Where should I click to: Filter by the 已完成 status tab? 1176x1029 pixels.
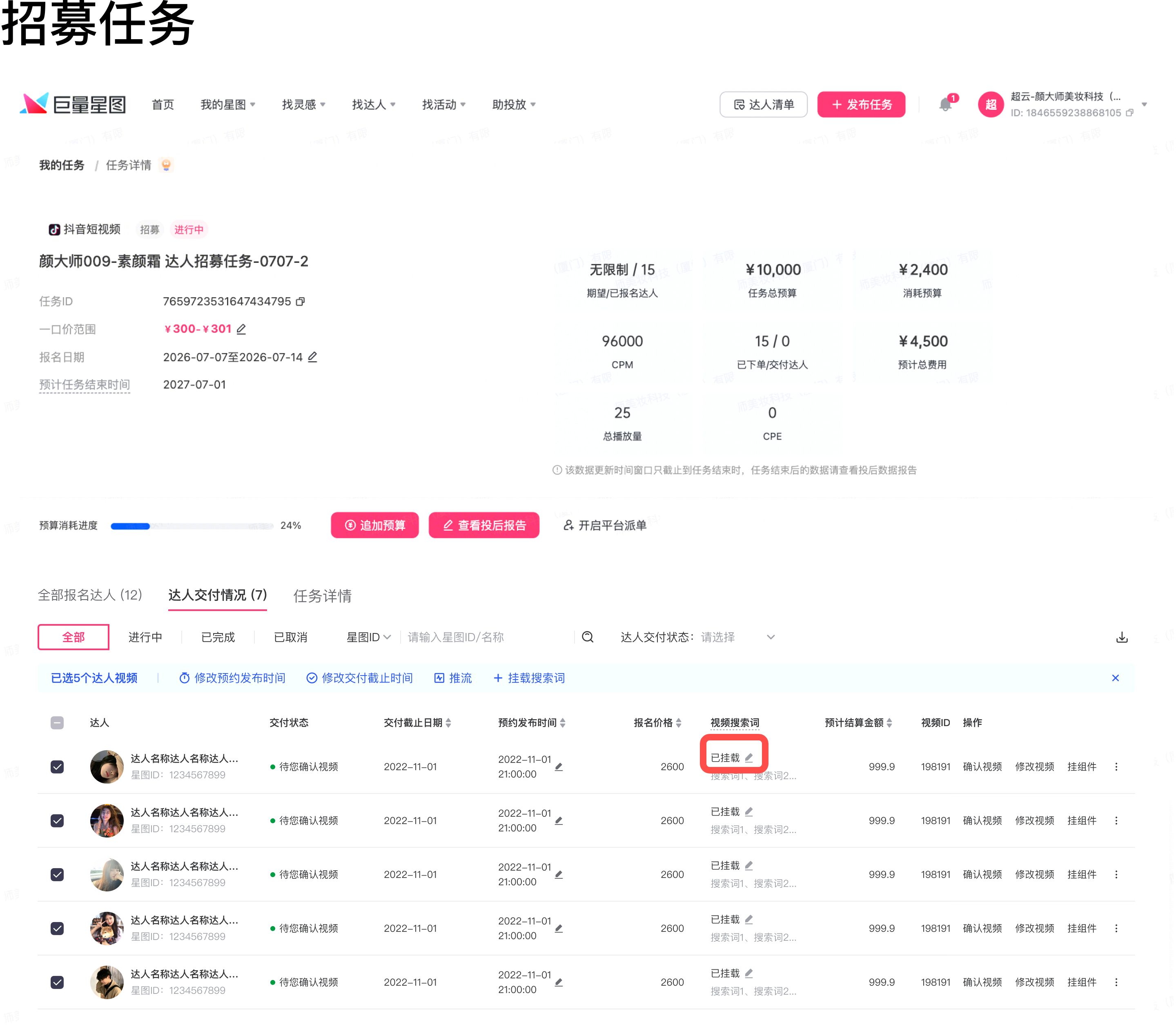[x=218, y=637]
